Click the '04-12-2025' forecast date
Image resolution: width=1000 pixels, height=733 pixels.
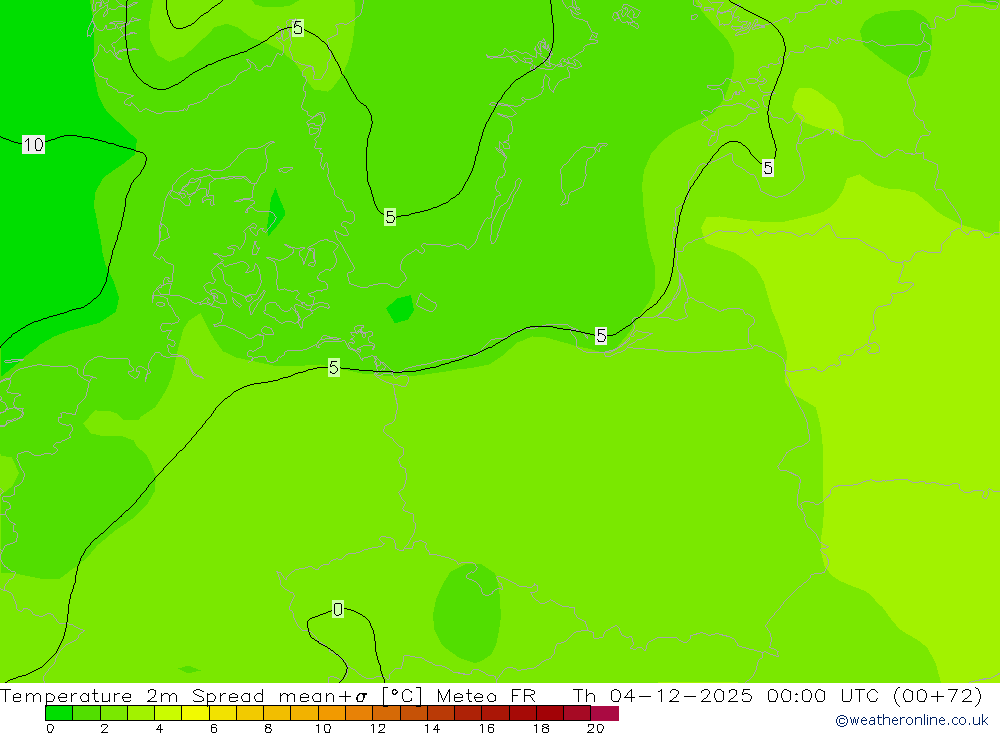[x=681, y=695]
